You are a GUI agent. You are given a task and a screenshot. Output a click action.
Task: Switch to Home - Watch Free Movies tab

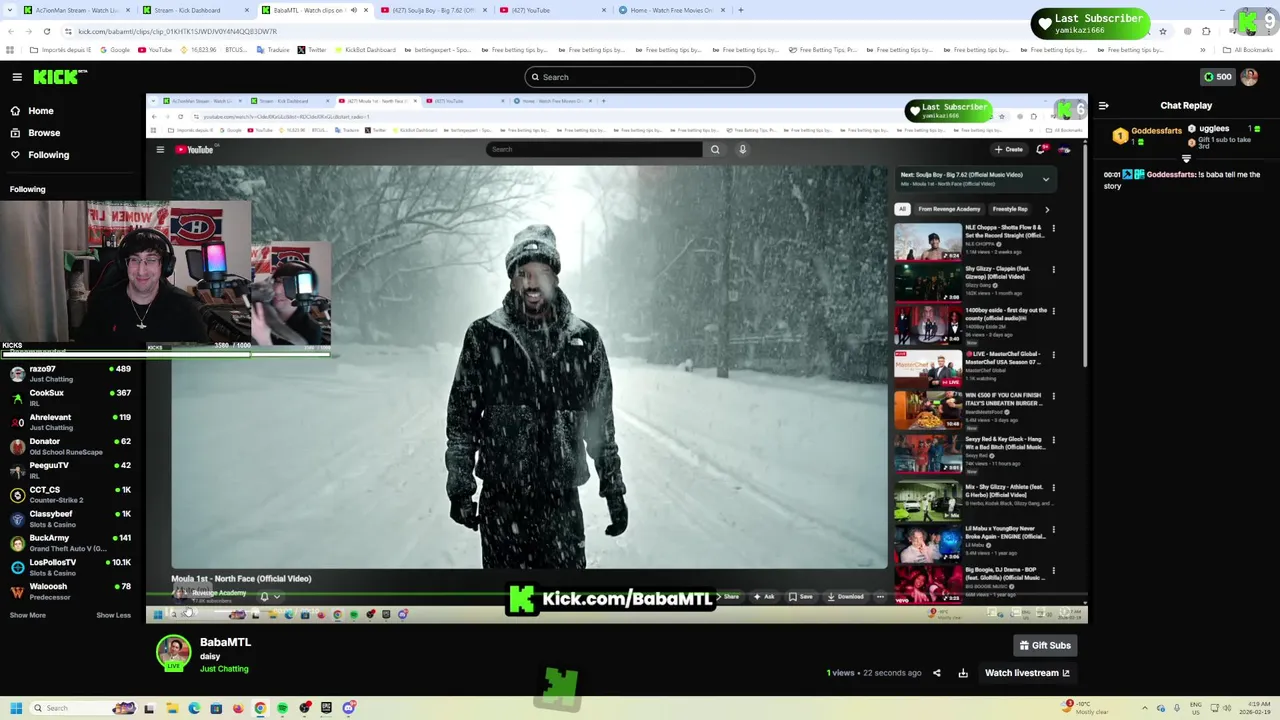click(x=672, y=10)
